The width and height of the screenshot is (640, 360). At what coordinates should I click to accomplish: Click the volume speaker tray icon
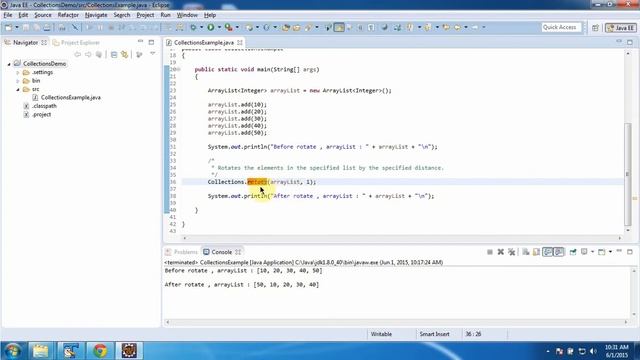593,351
